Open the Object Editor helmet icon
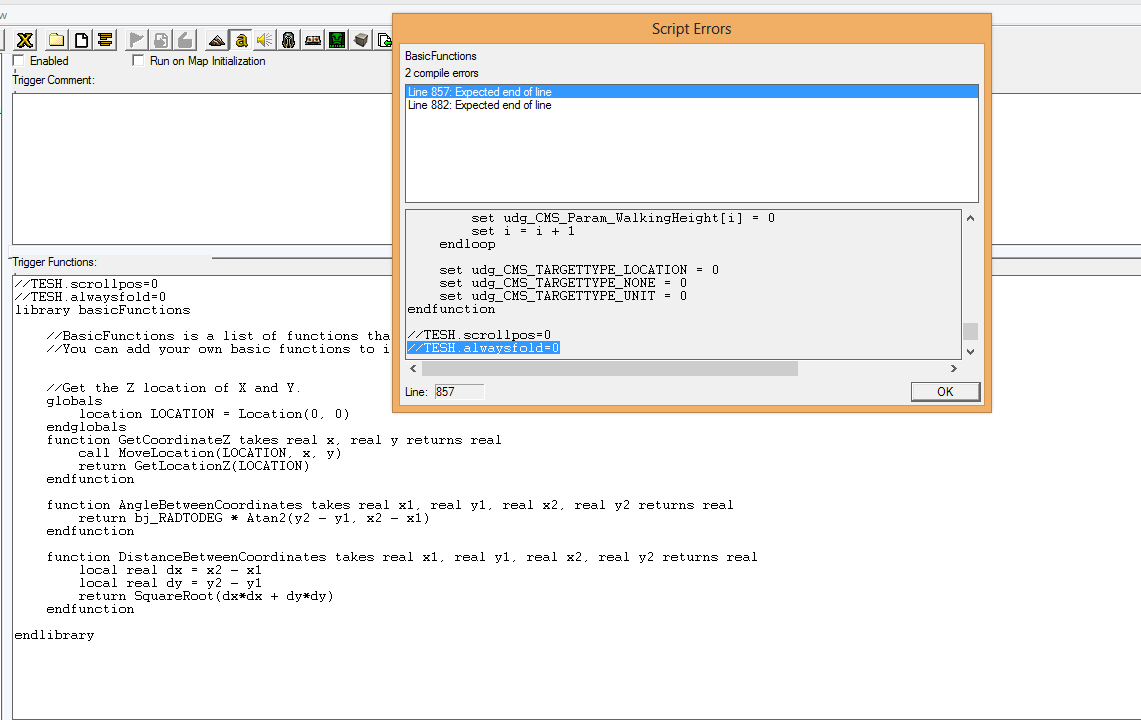Viewport: 1141px width, 720px height. pyautogui.click(x=289, y=40)
